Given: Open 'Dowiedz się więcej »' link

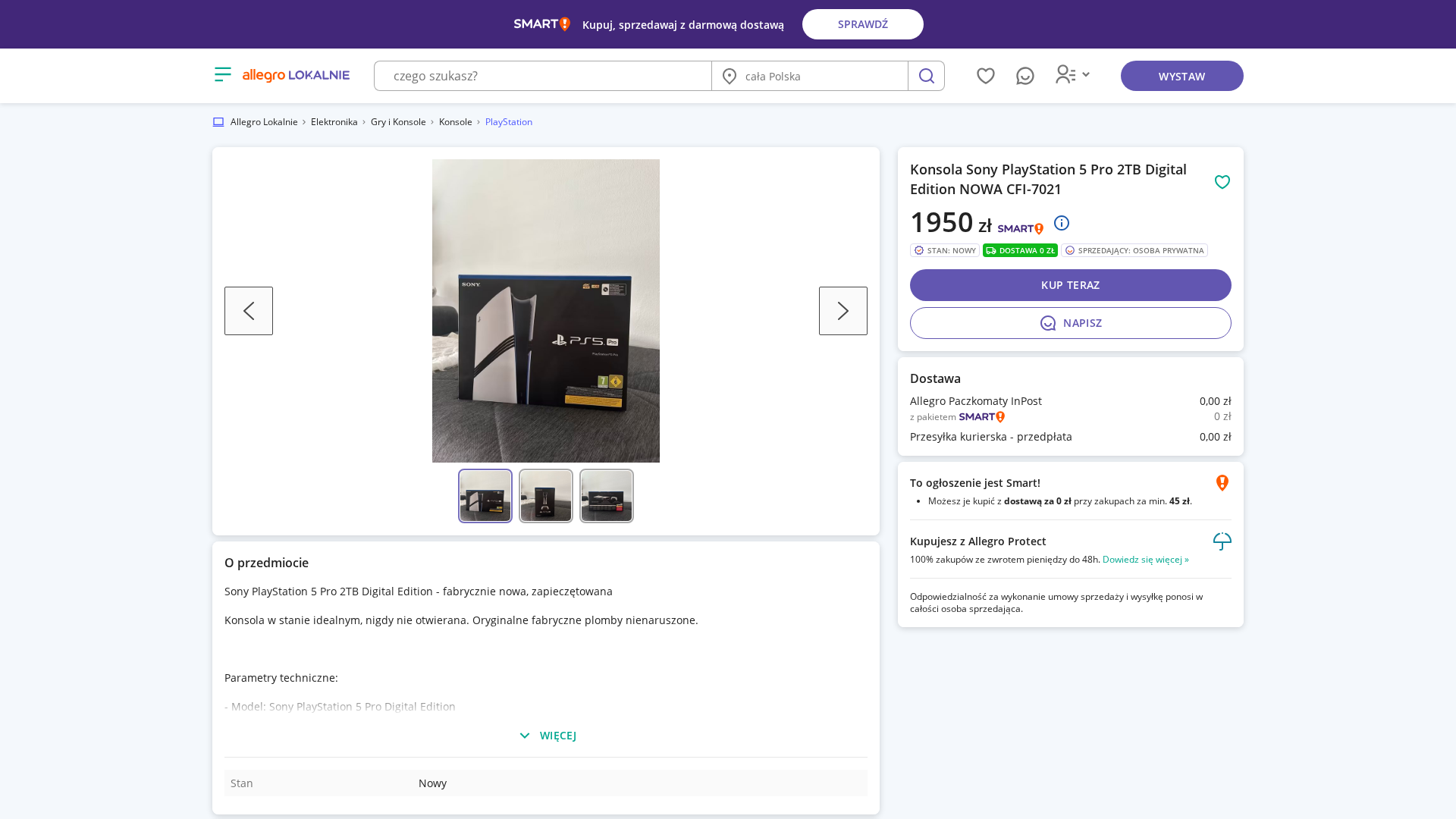Looking at the screenshot, I should pos(1145,560).
